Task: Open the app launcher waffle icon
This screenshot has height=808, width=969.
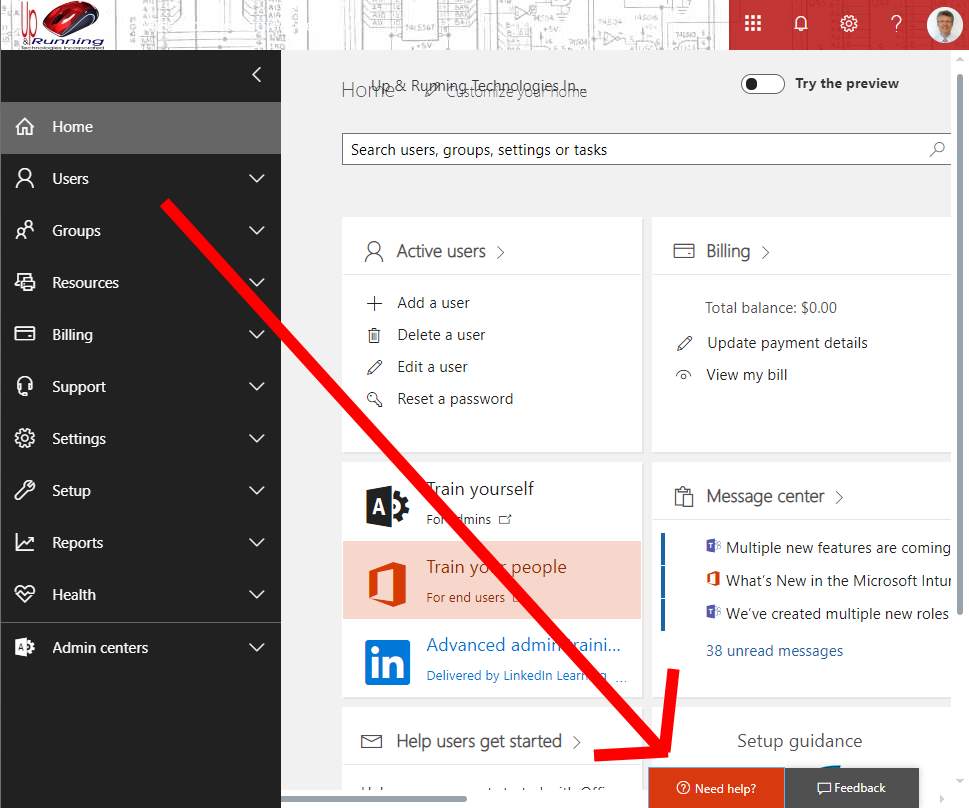Action: 753,24
